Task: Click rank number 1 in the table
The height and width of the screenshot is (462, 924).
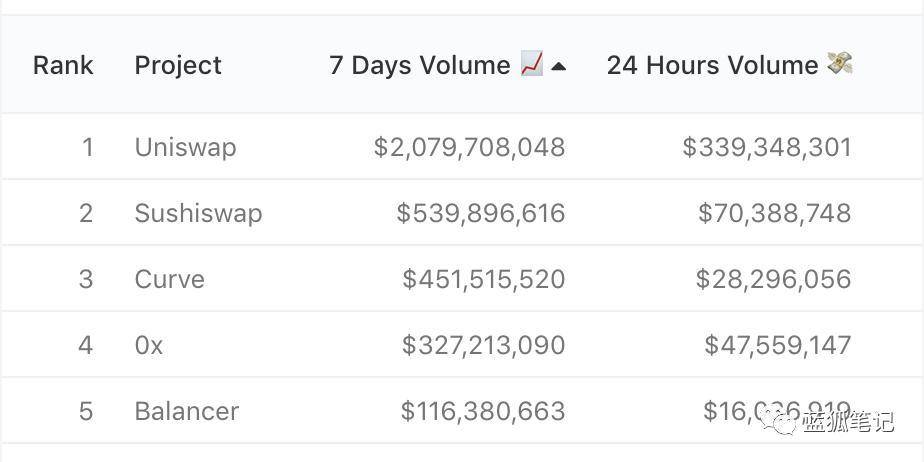Action: pos(87,147)
